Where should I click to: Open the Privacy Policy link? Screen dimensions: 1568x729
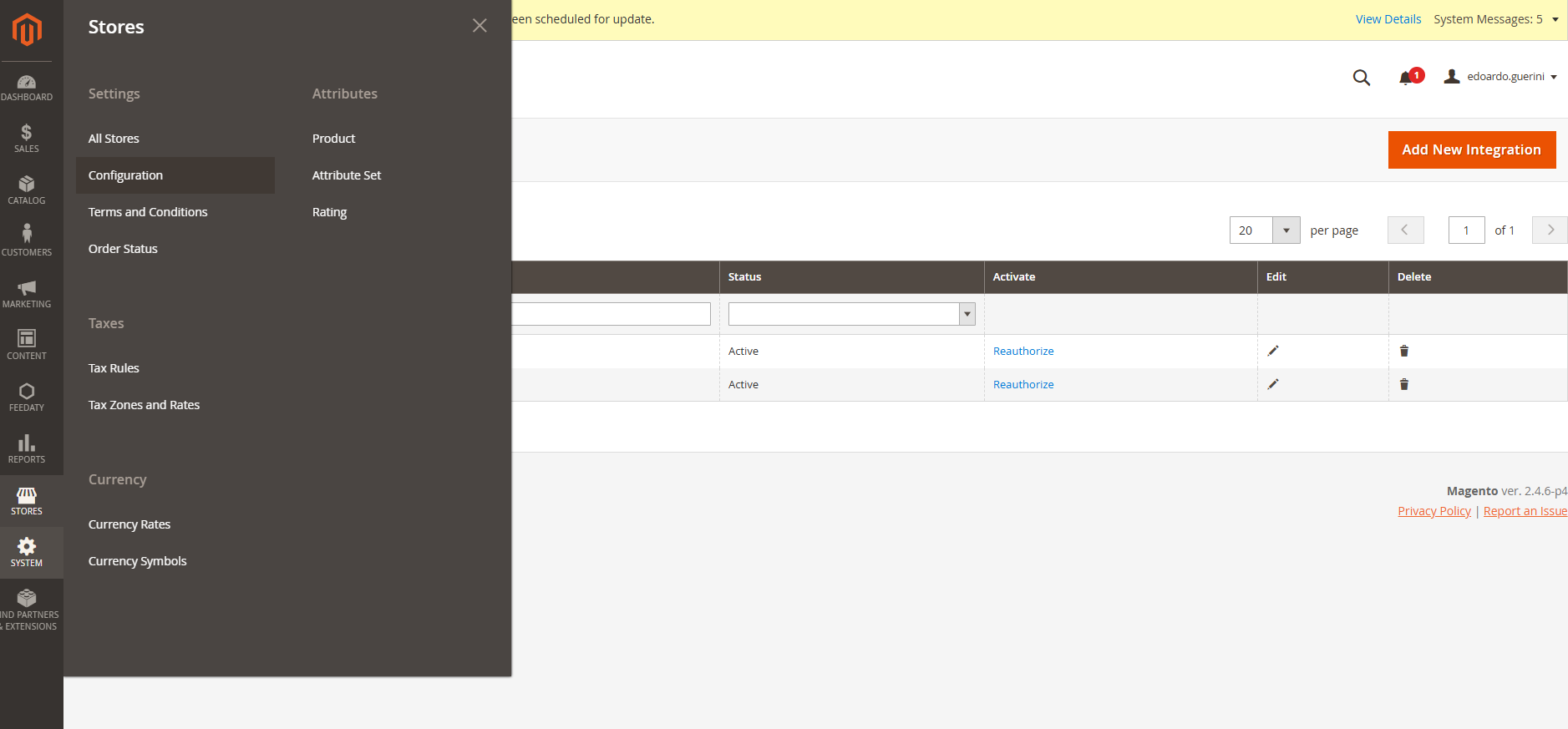pos(1434,511)
